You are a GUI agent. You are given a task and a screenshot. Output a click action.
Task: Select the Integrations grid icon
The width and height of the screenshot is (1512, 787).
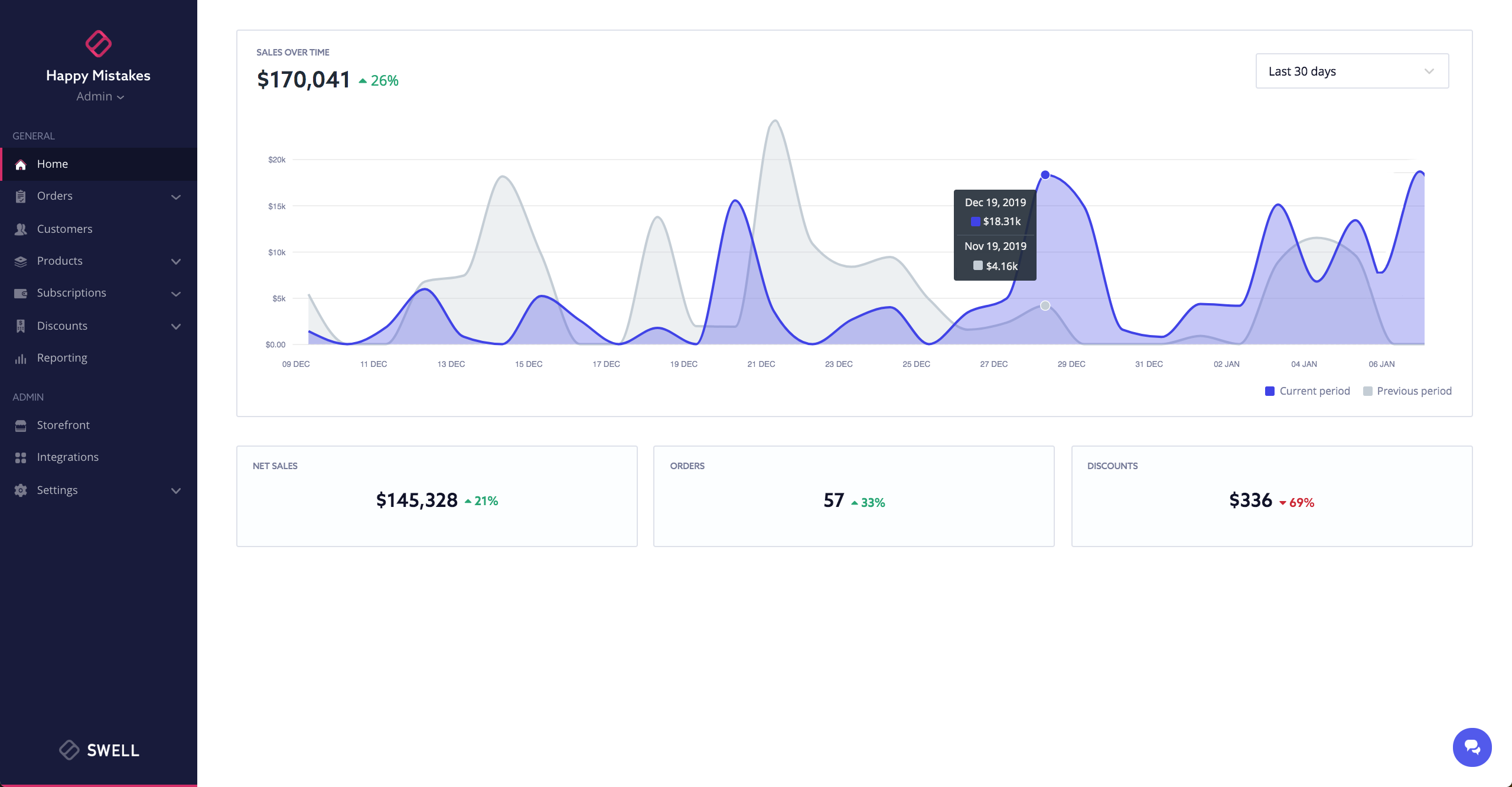click(x=20, y=457)
